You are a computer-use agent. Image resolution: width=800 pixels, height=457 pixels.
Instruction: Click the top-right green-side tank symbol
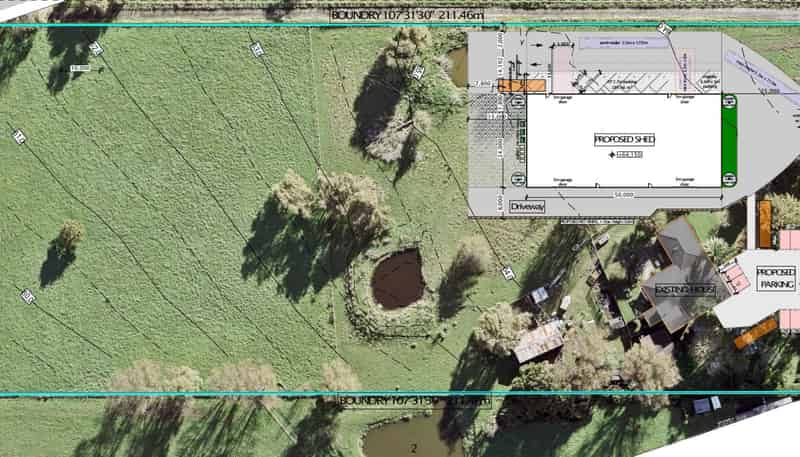(x=729, y=99)
